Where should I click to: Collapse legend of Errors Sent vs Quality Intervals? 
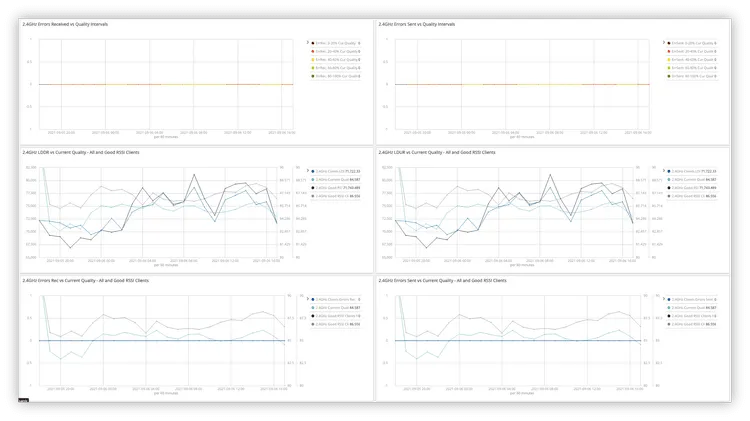[666, 43]
